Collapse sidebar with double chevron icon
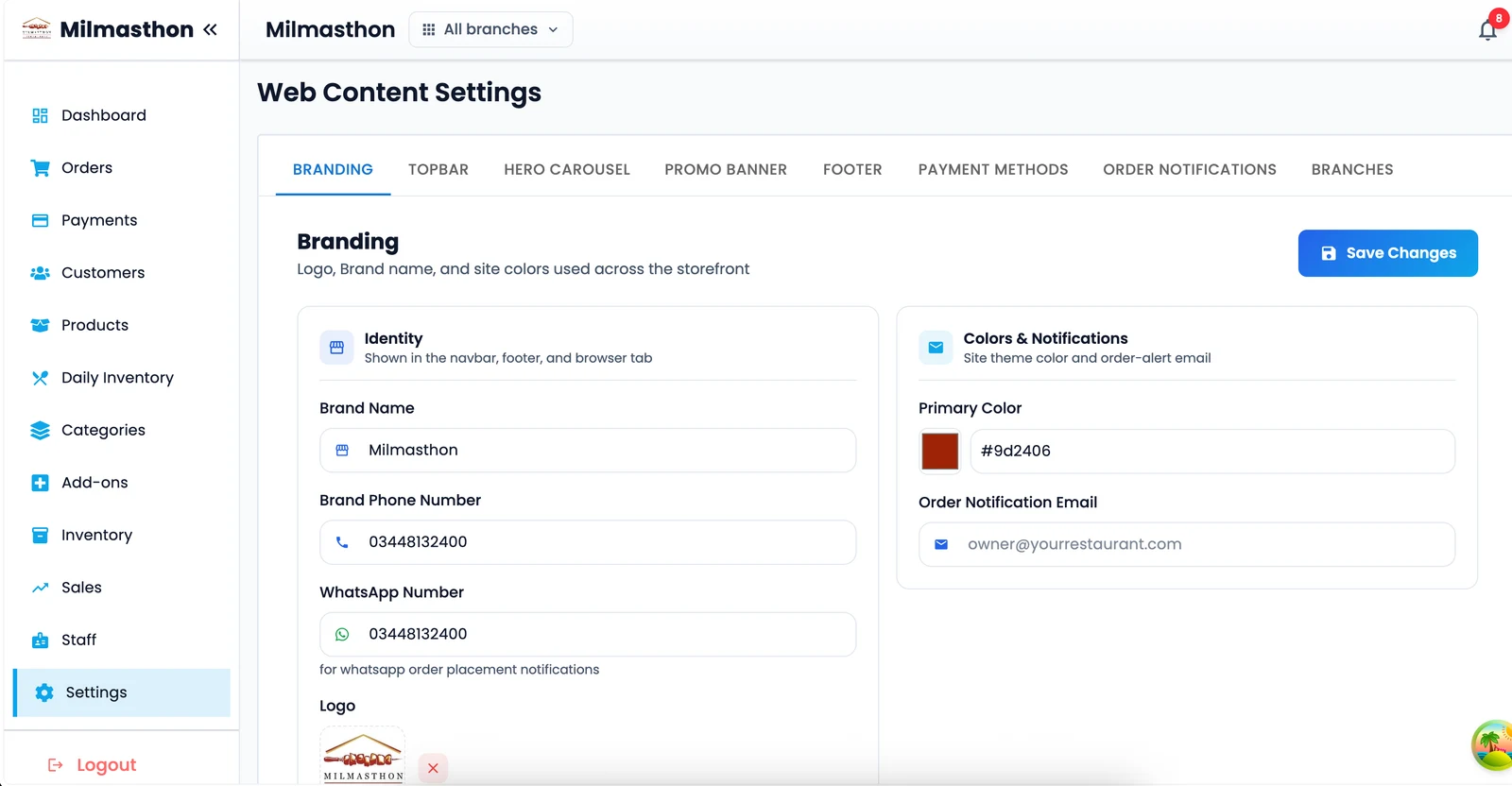 pos(210,29)
